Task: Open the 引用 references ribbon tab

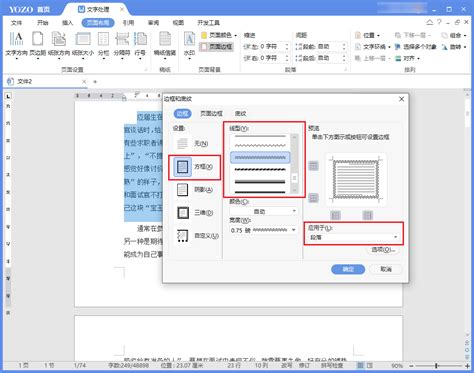Action: tap(128, 23)
